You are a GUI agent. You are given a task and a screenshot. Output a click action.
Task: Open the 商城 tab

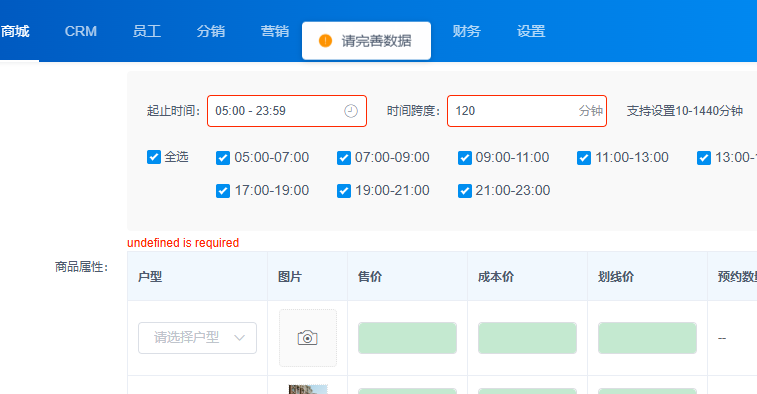(x=15, y=31)
